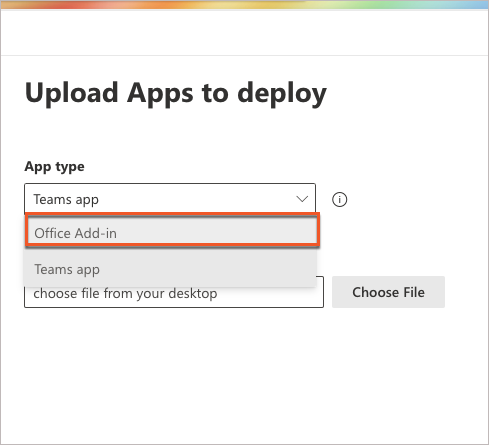Select Office Add-in from the dropdown list

pos(172,230)
